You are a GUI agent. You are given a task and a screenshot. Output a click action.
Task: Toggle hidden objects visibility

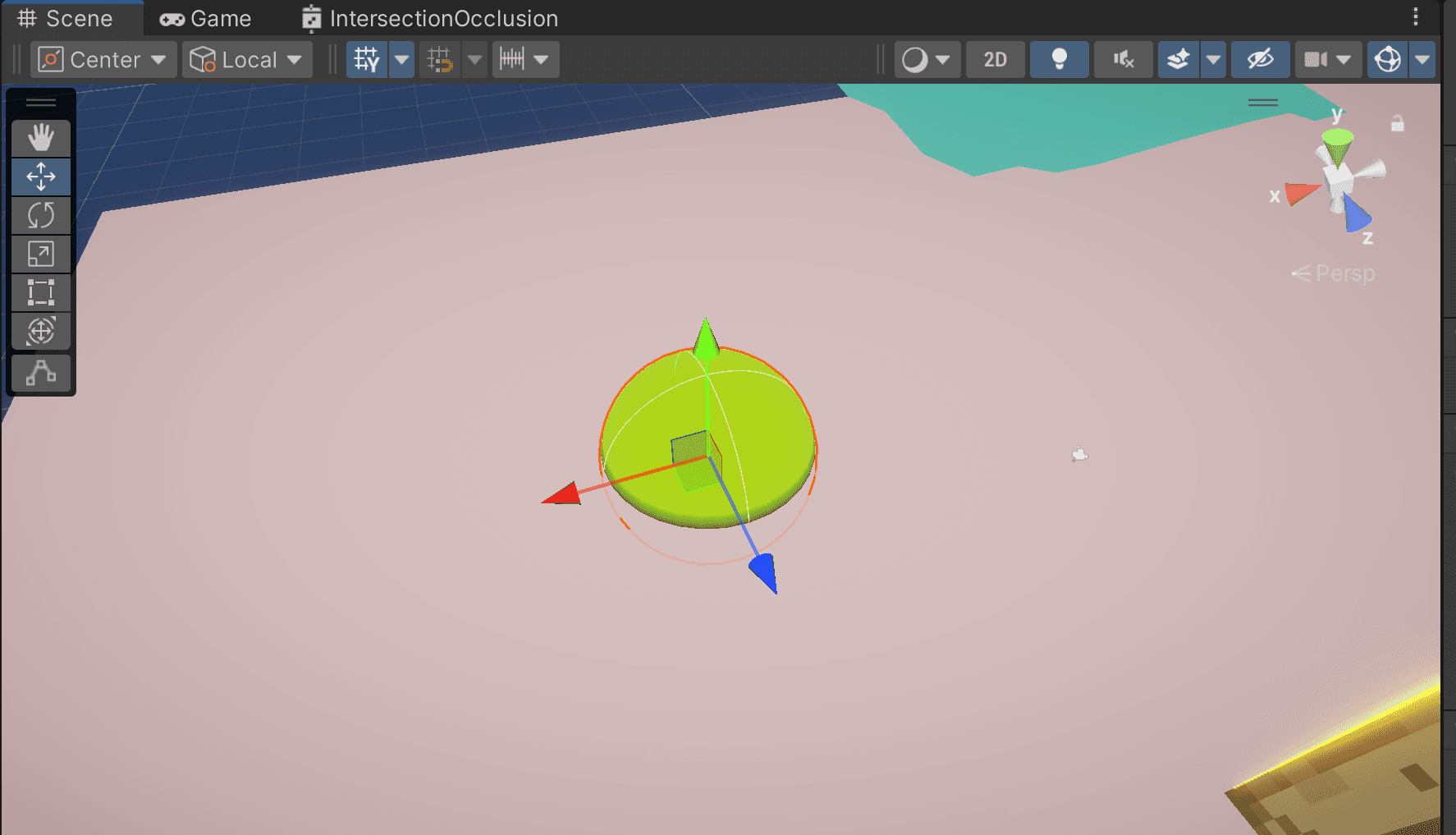click(1261, 60)
